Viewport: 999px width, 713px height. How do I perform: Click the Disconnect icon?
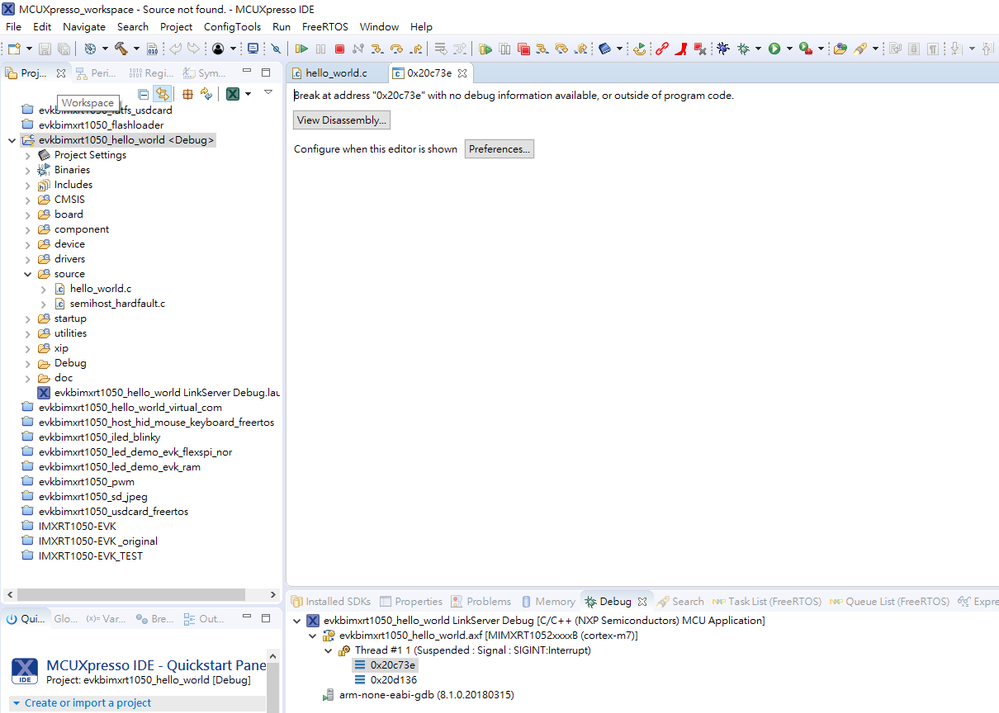click(x=358, y=48)
